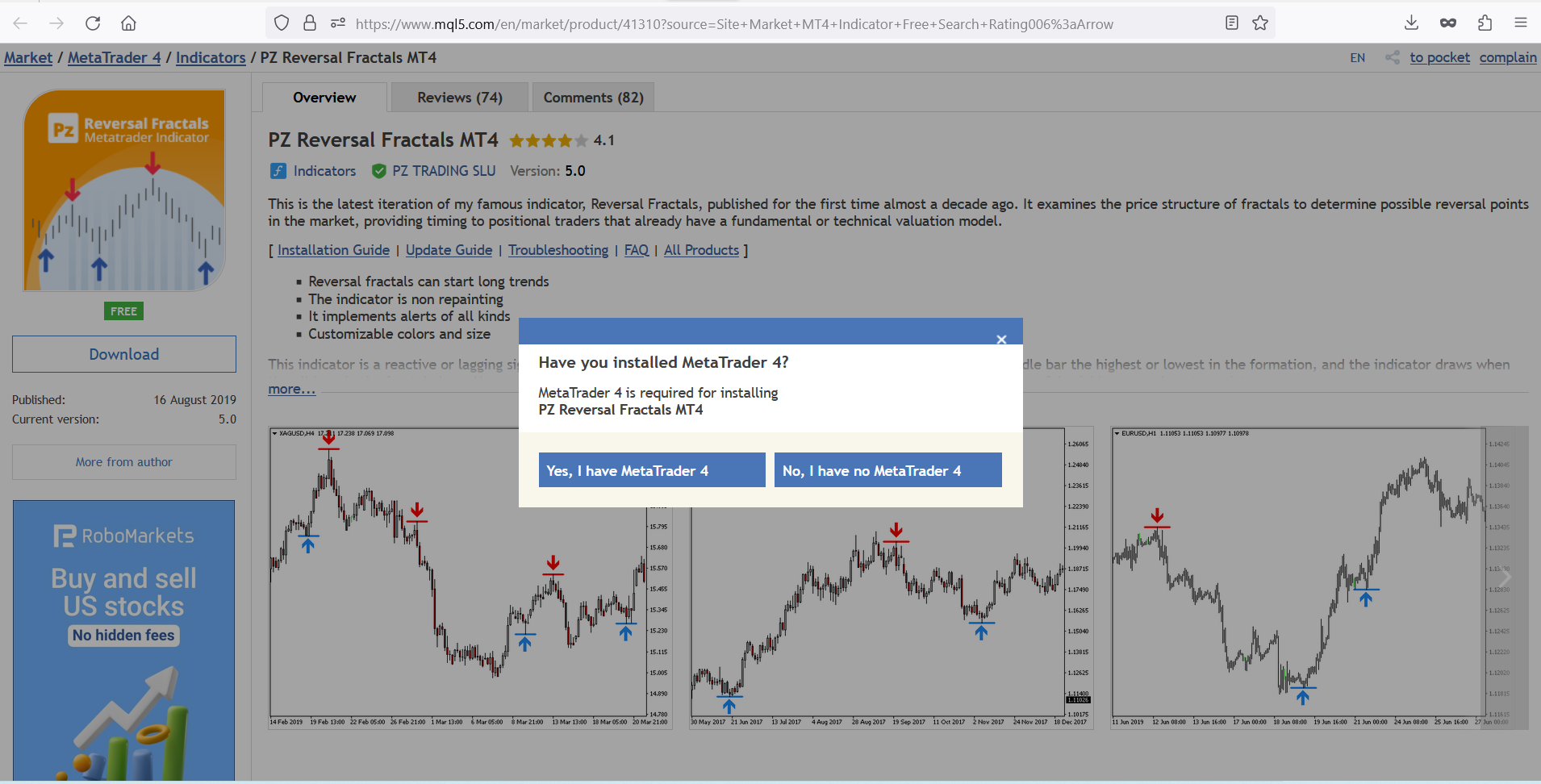This screenshot has height=784, width=1541.
Task: Go to Market breadcrumb link
Action: pos(28,57)
